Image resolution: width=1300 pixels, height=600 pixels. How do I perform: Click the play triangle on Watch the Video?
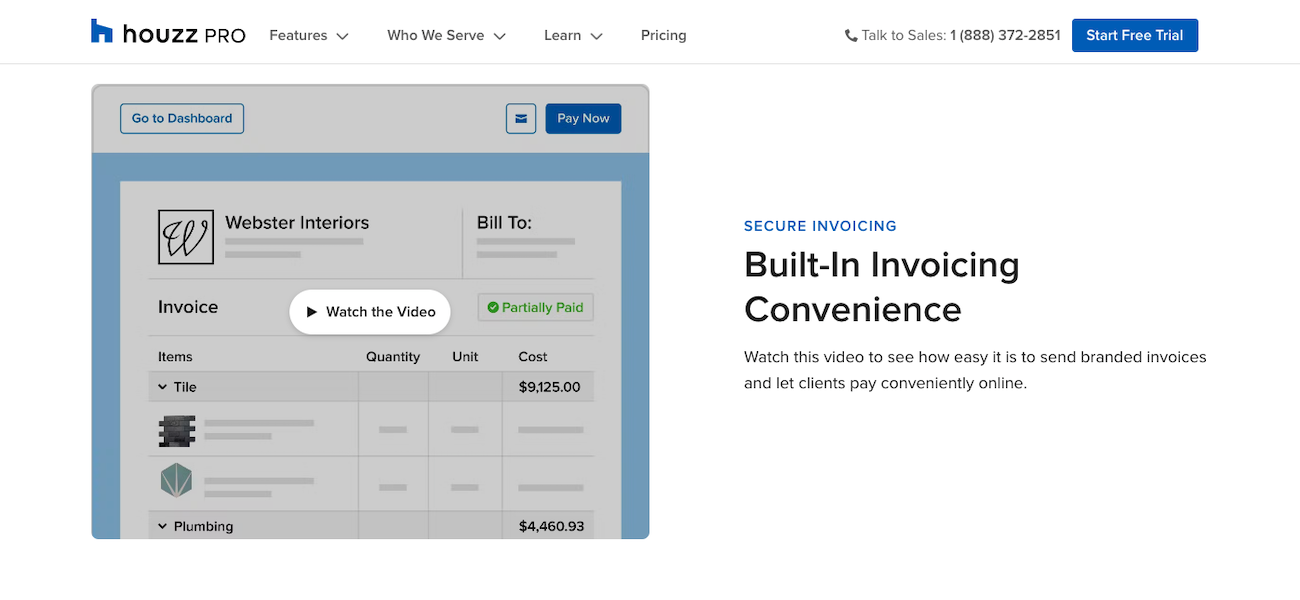tap(312, 312)
